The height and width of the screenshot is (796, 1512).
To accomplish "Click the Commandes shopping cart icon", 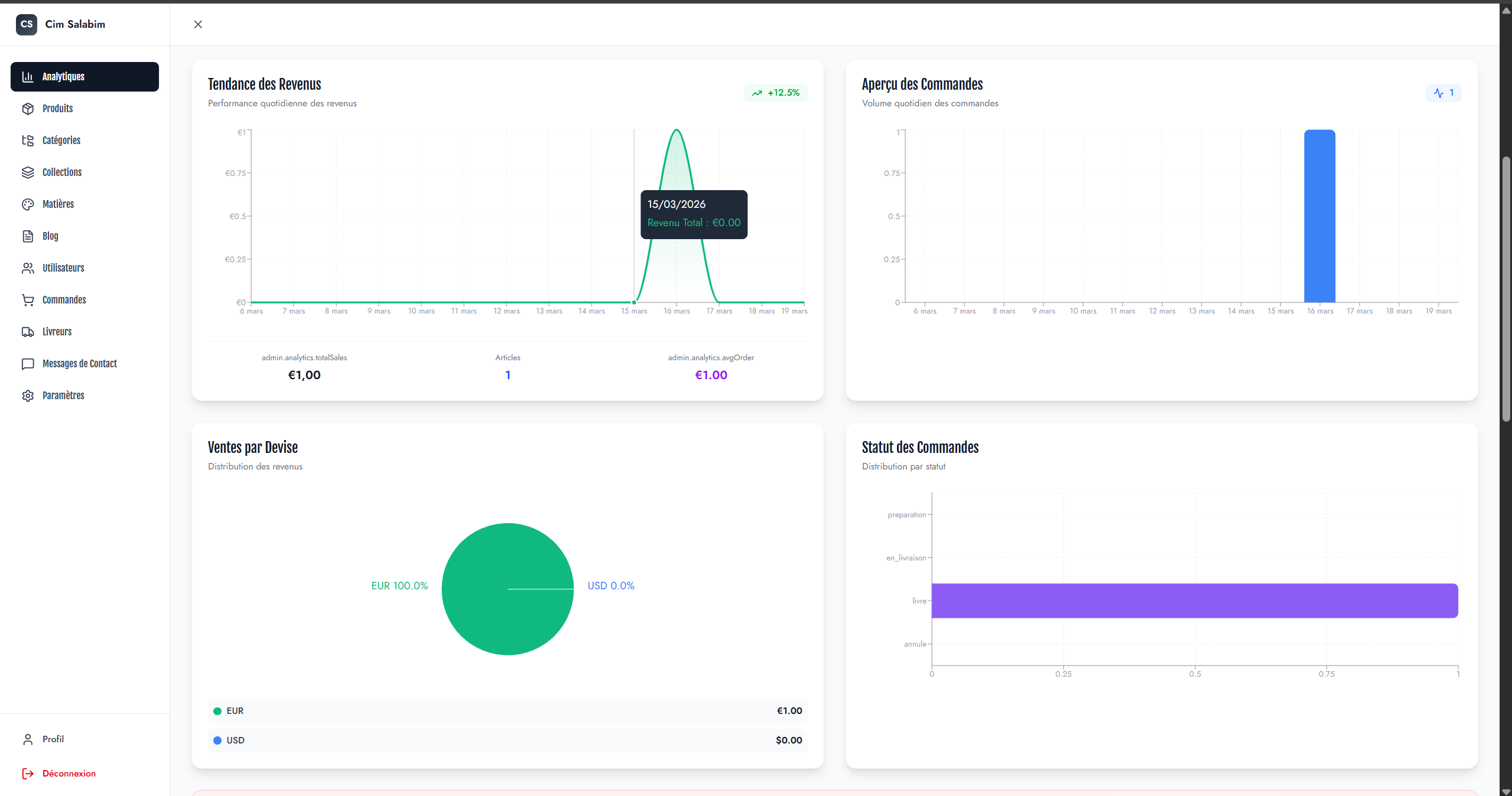I will click(28, 300).
